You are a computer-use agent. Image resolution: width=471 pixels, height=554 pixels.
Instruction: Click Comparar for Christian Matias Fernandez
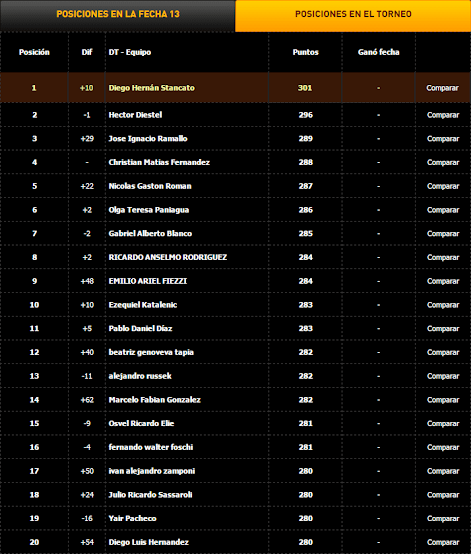pyautogui.click(x=443, y=163)
